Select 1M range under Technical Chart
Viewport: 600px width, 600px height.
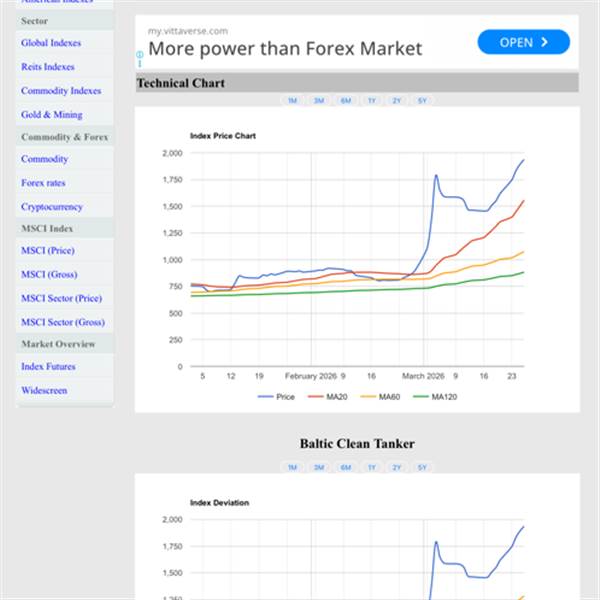click(x=292, y=101)
